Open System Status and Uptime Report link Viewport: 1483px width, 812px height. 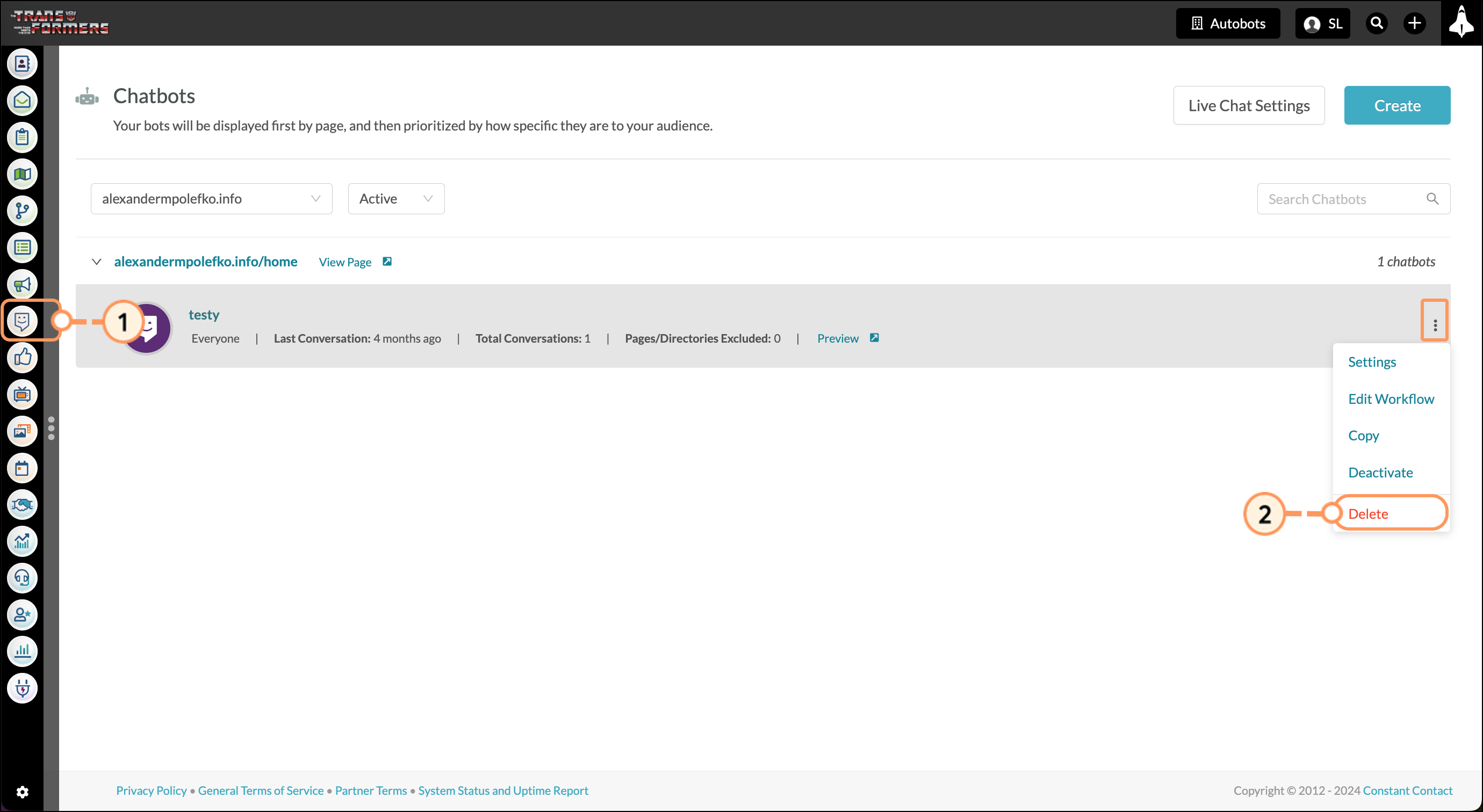(503, 791)
